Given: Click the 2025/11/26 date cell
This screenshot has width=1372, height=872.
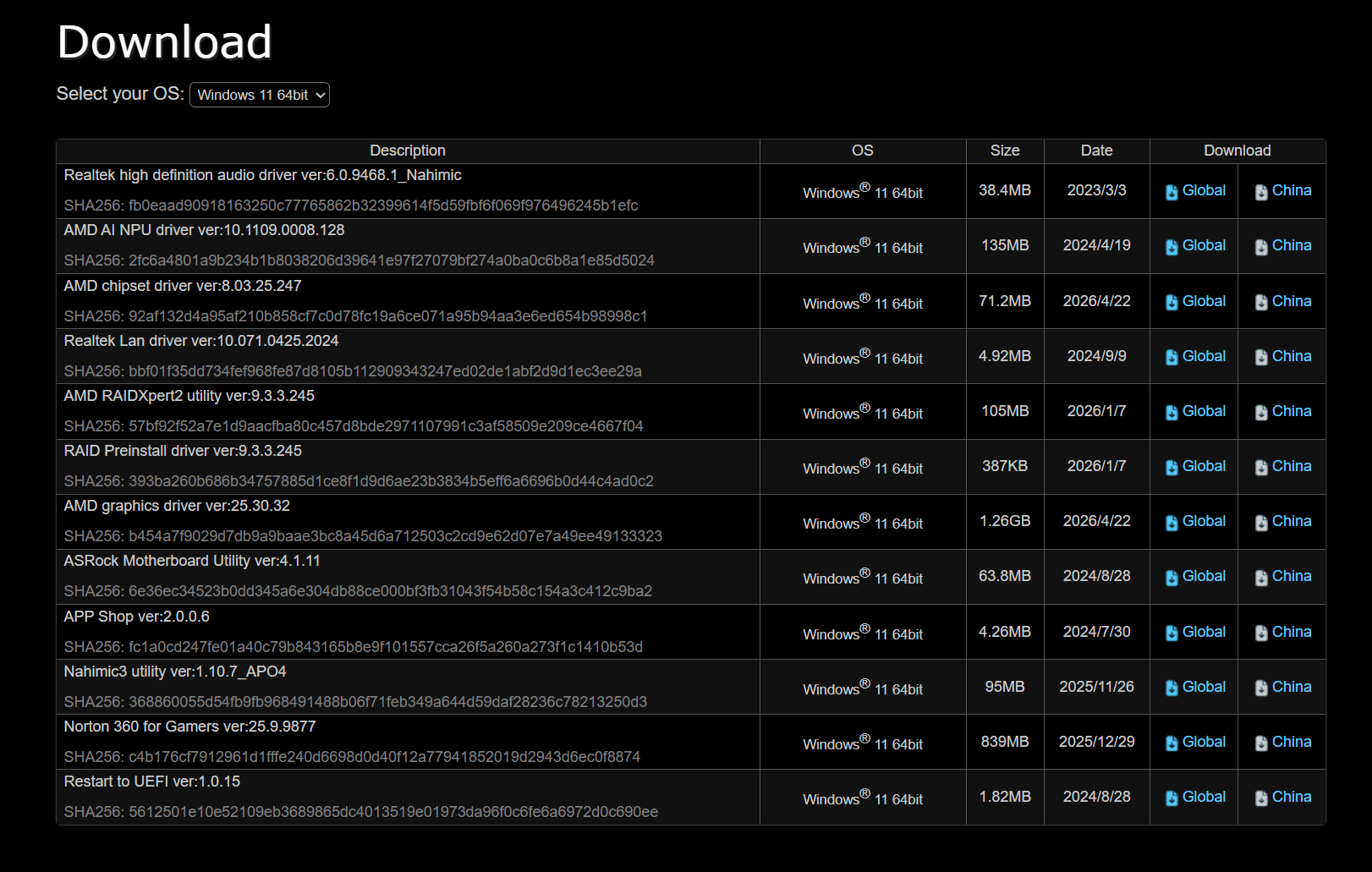Looking at the screenshot, I should [x=1096, y=687].
